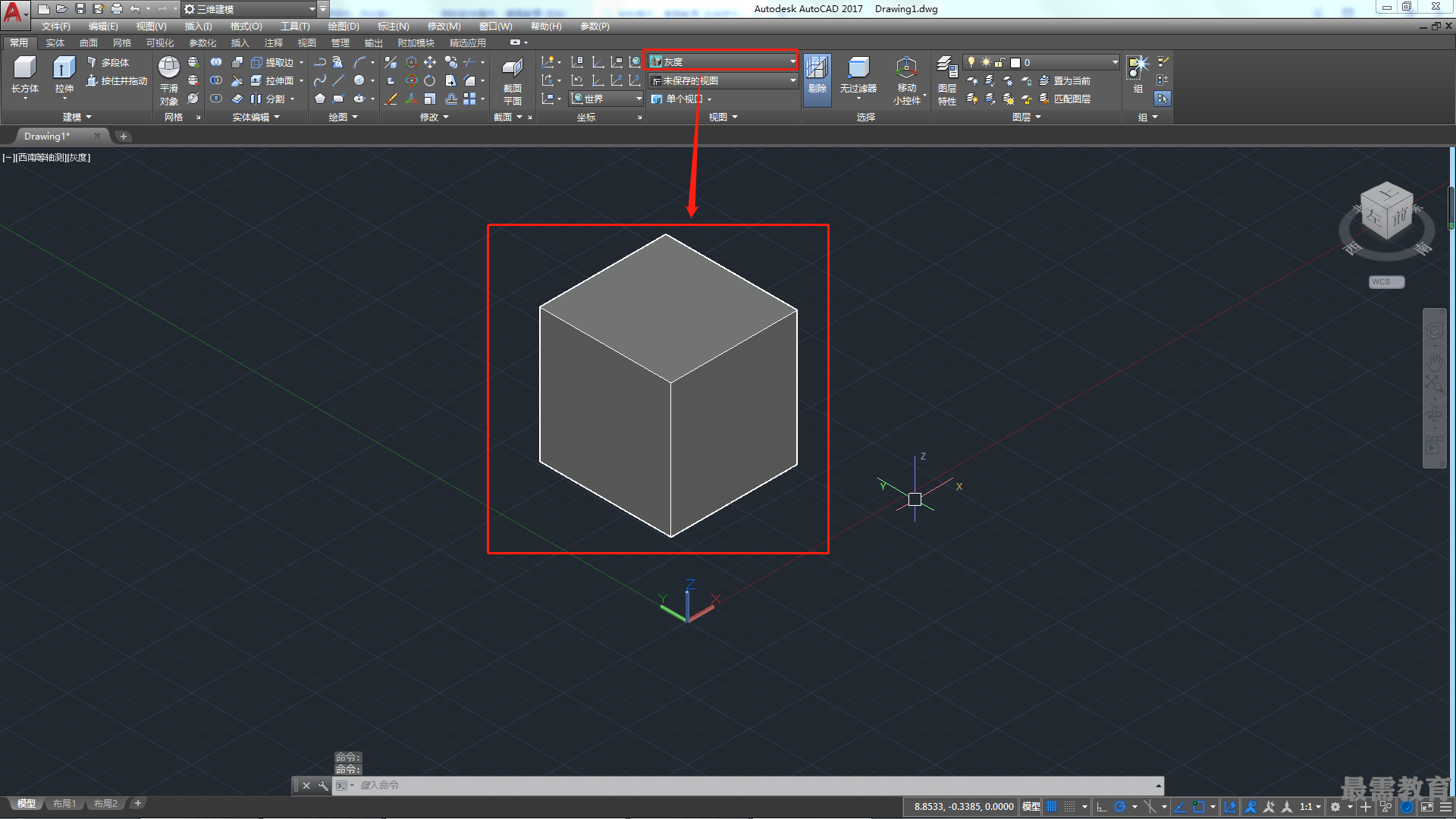
Task: Select the Extrude (拉伸) tool
Action: (x=64, y=75)
